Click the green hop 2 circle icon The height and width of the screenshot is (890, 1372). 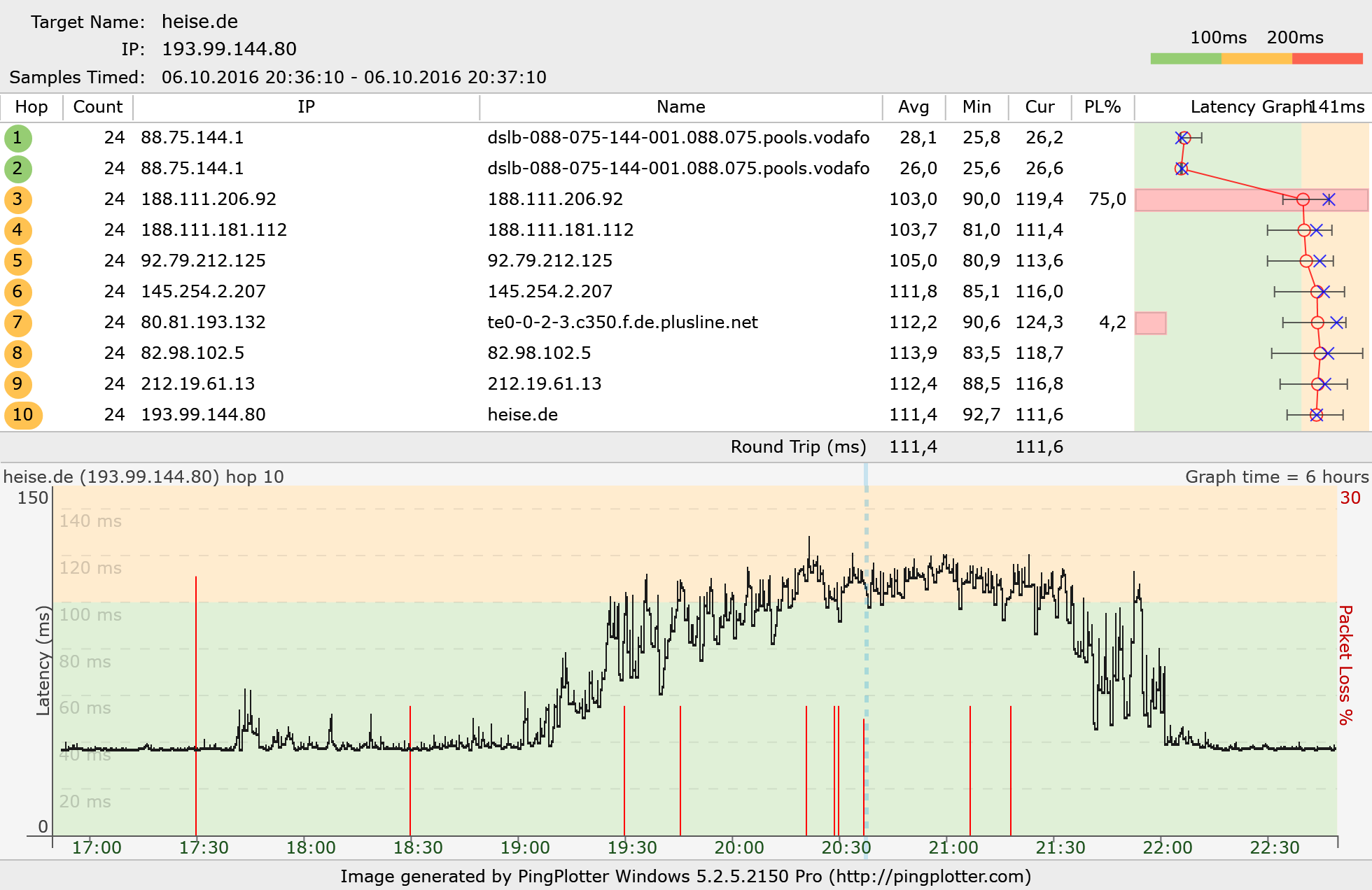click(18, 169)
